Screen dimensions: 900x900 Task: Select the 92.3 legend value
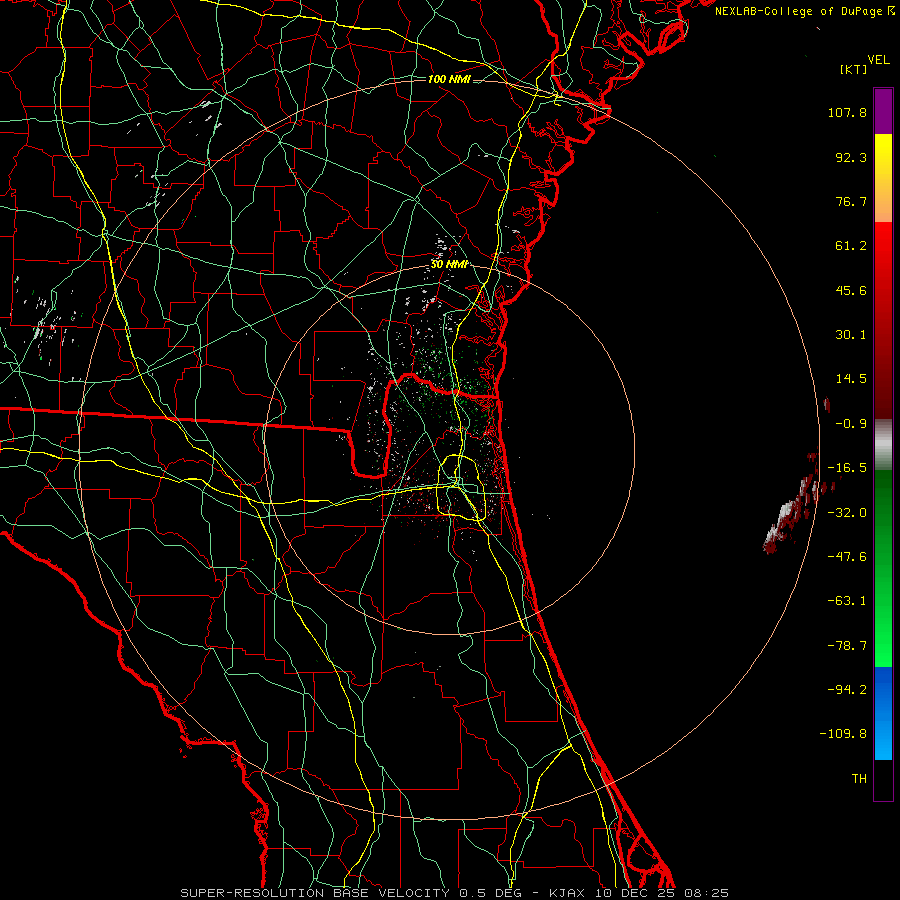click(851, 157)
